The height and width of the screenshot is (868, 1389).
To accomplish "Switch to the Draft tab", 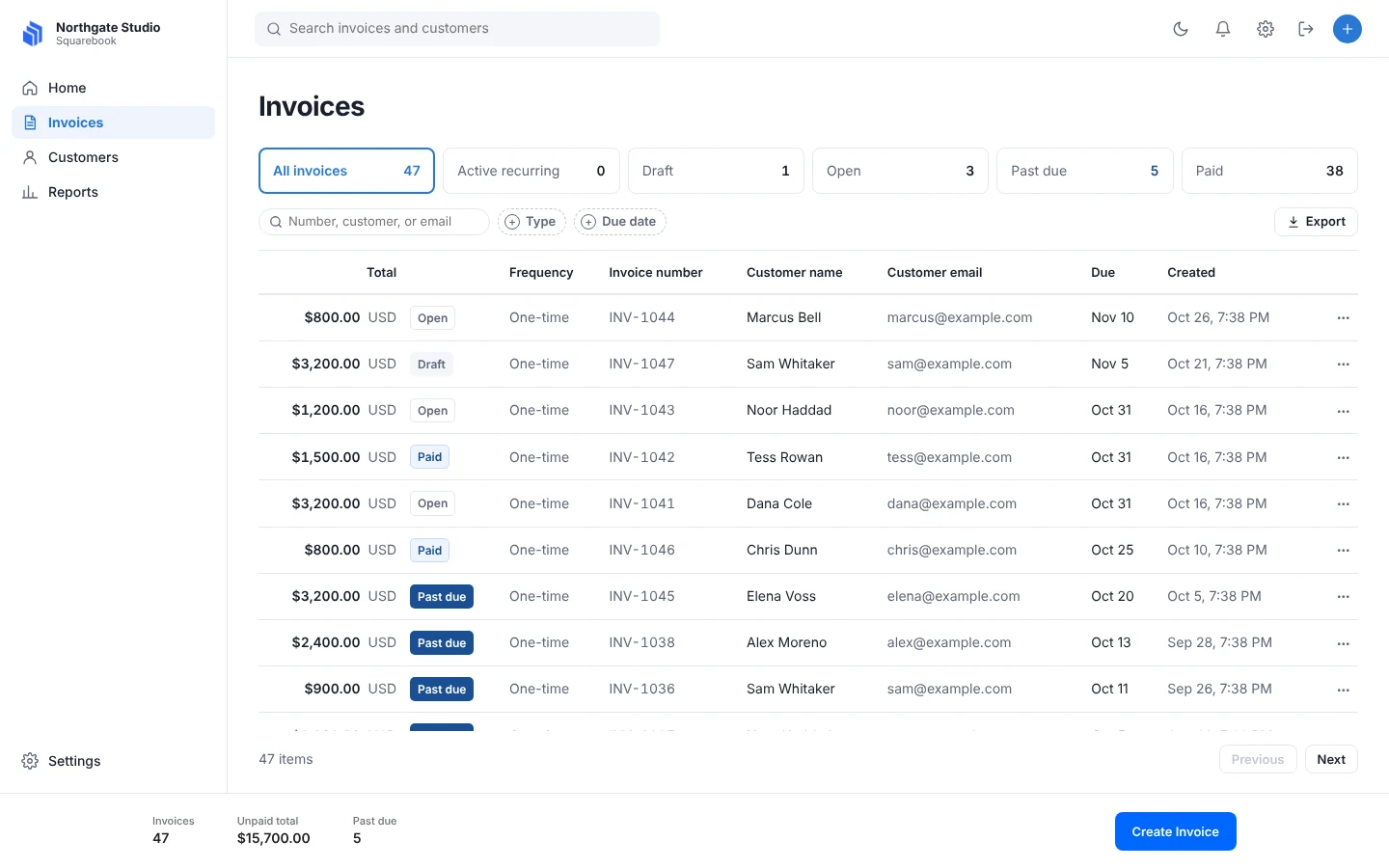I will pyautogui.click(x=716, y=171).
